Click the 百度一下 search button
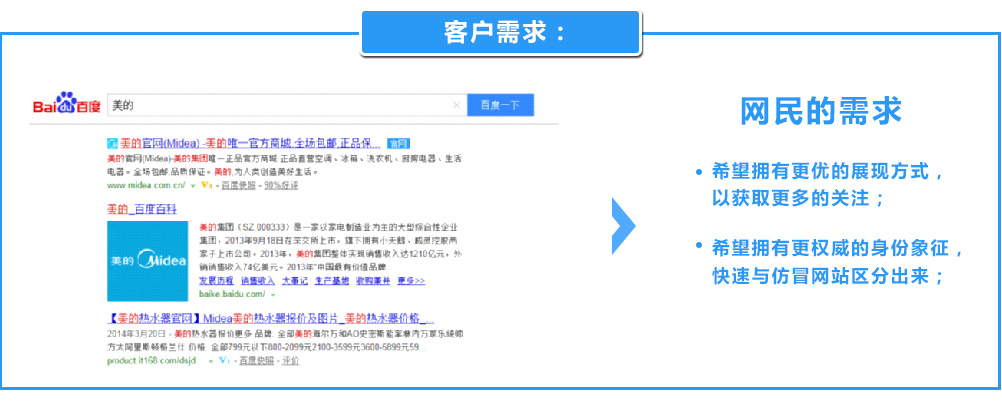 500,105
